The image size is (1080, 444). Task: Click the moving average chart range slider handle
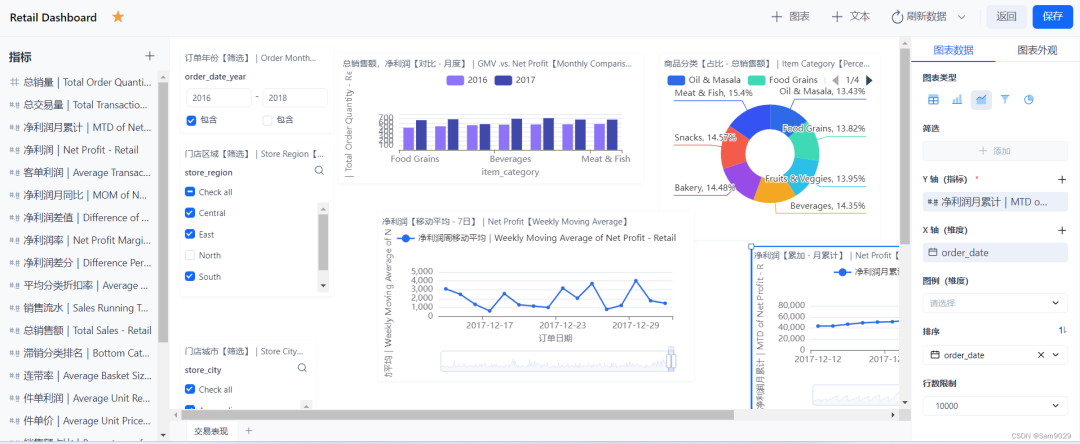(671, 360)
